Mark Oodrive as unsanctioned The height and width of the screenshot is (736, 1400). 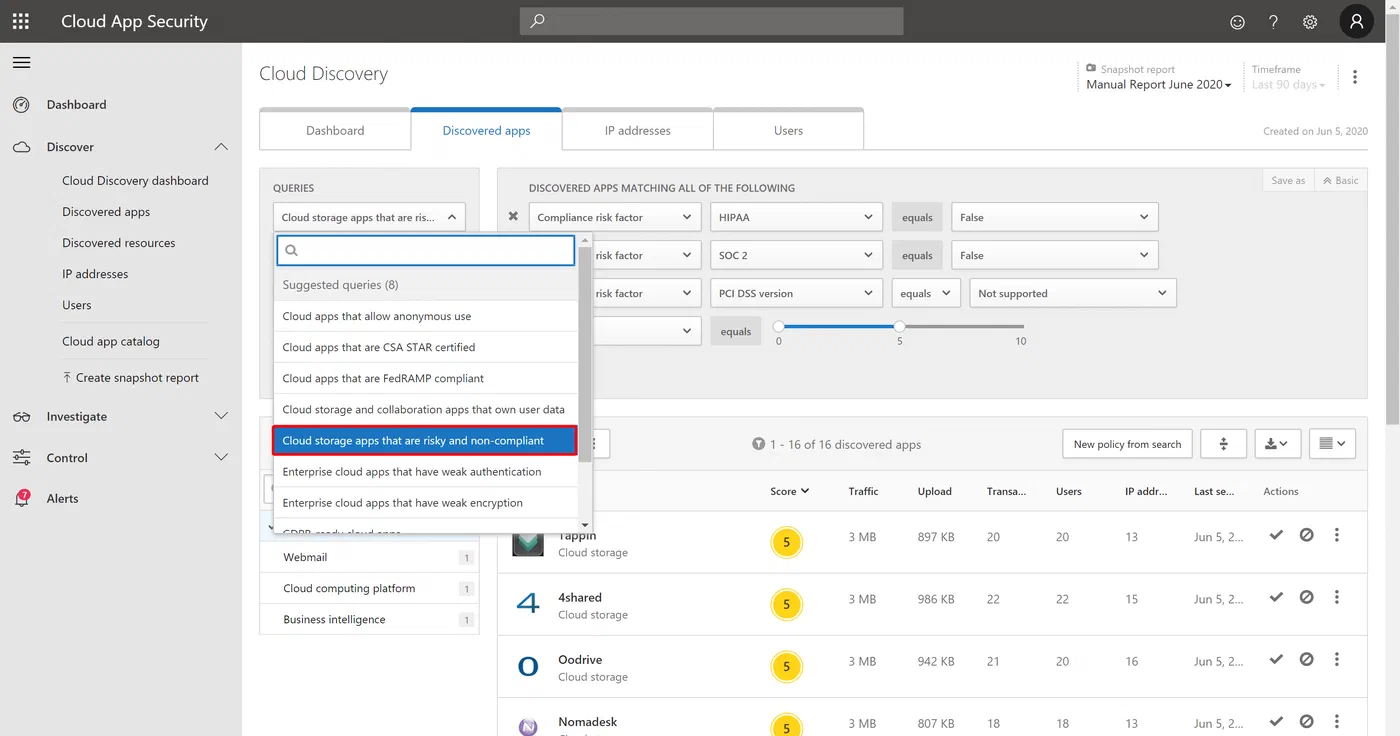[x=1306, y=660]
